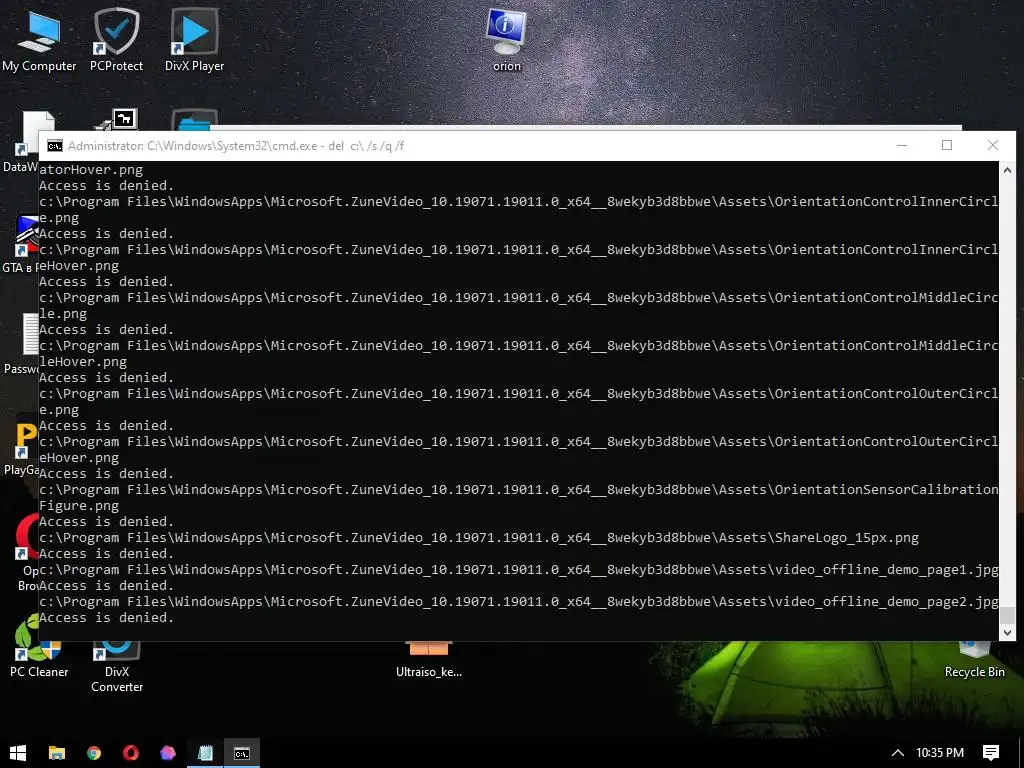
Task: Click the last Access is denied line
Action: [x=106, y=617]
